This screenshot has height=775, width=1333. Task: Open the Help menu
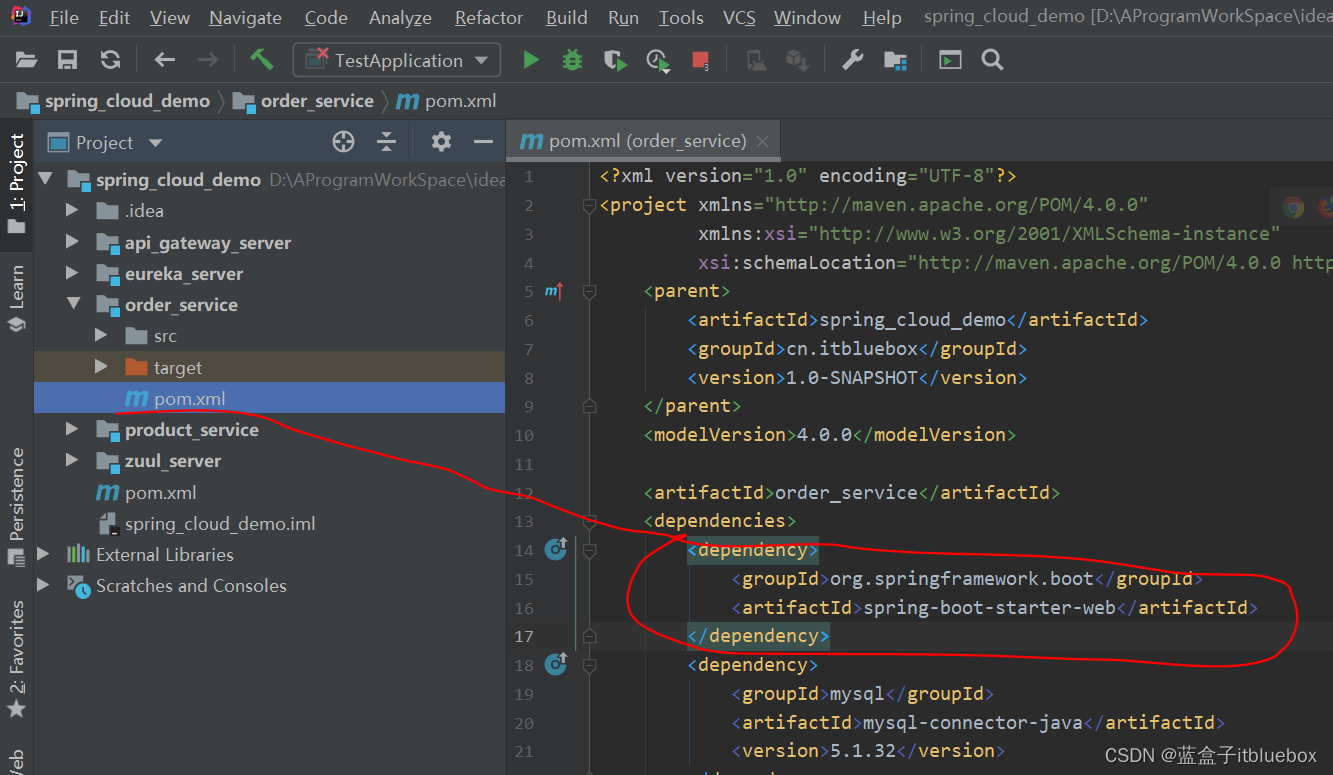click(x=882, y=18)
